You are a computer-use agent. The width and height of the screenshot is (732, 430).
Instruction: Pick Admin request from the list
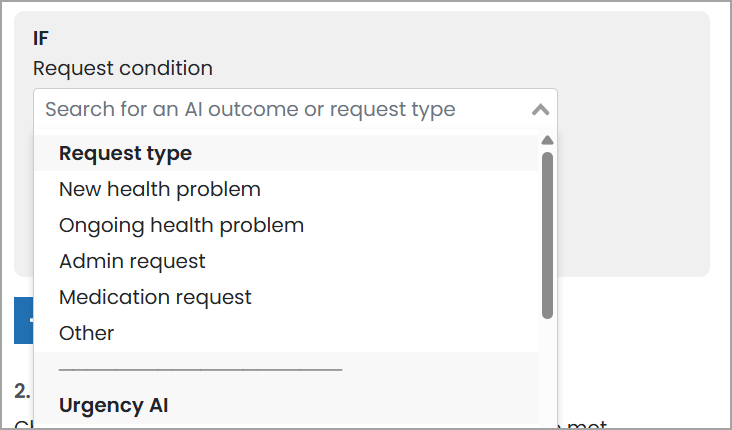pos(132,261)
